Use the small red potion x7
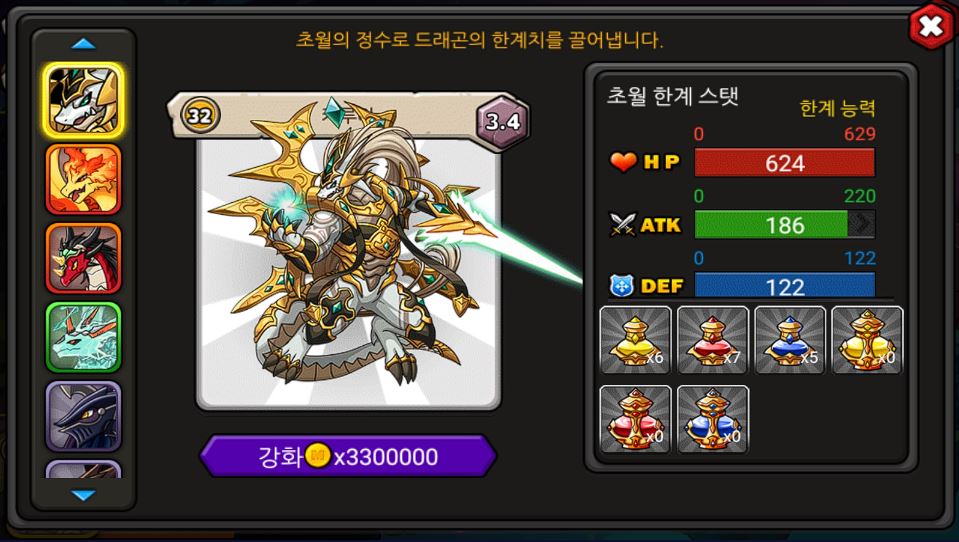The image size is (959, 542). (x=713, y=340)
